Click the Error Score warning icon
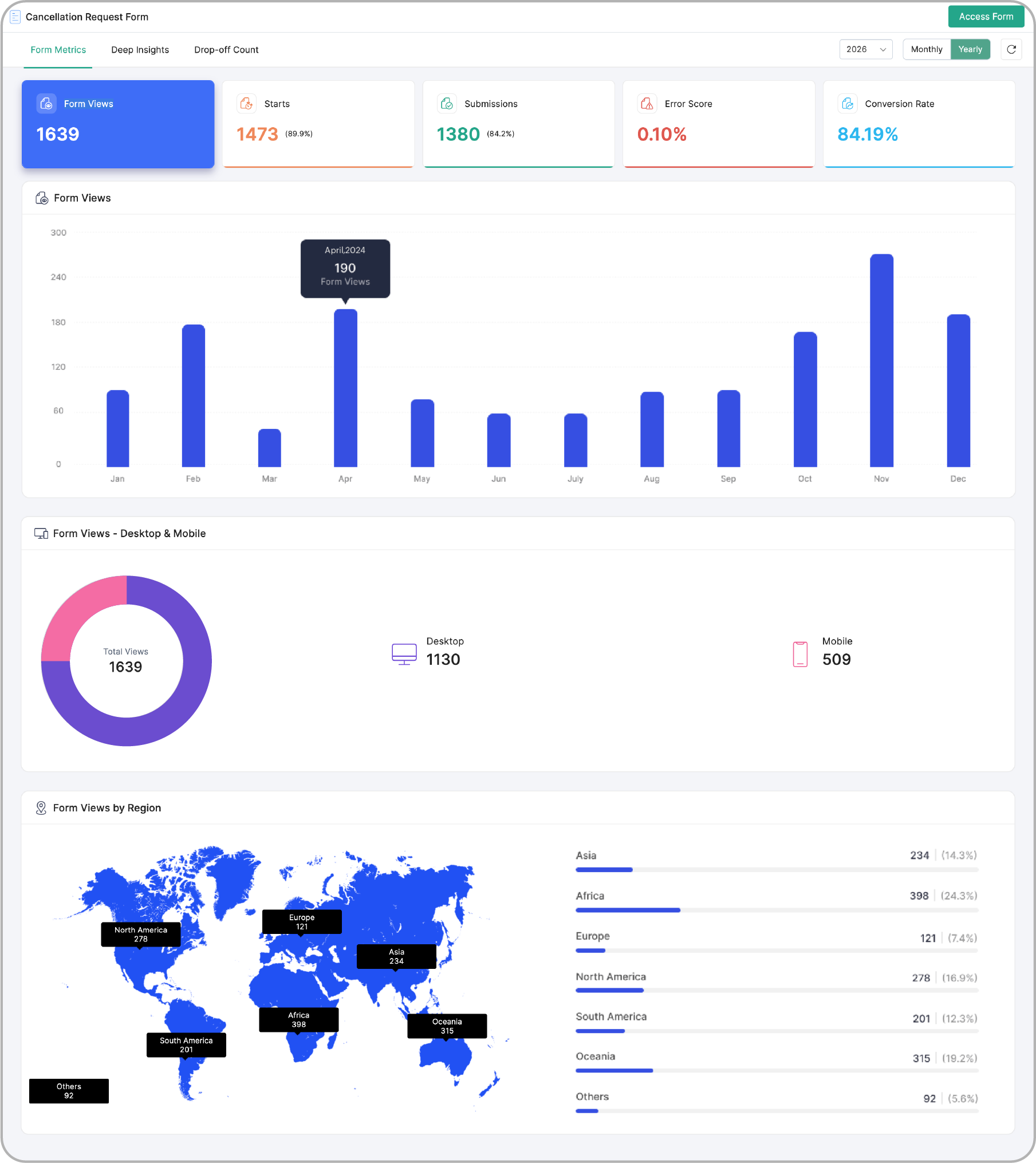 pyautogui.click(x=647, y=104)
